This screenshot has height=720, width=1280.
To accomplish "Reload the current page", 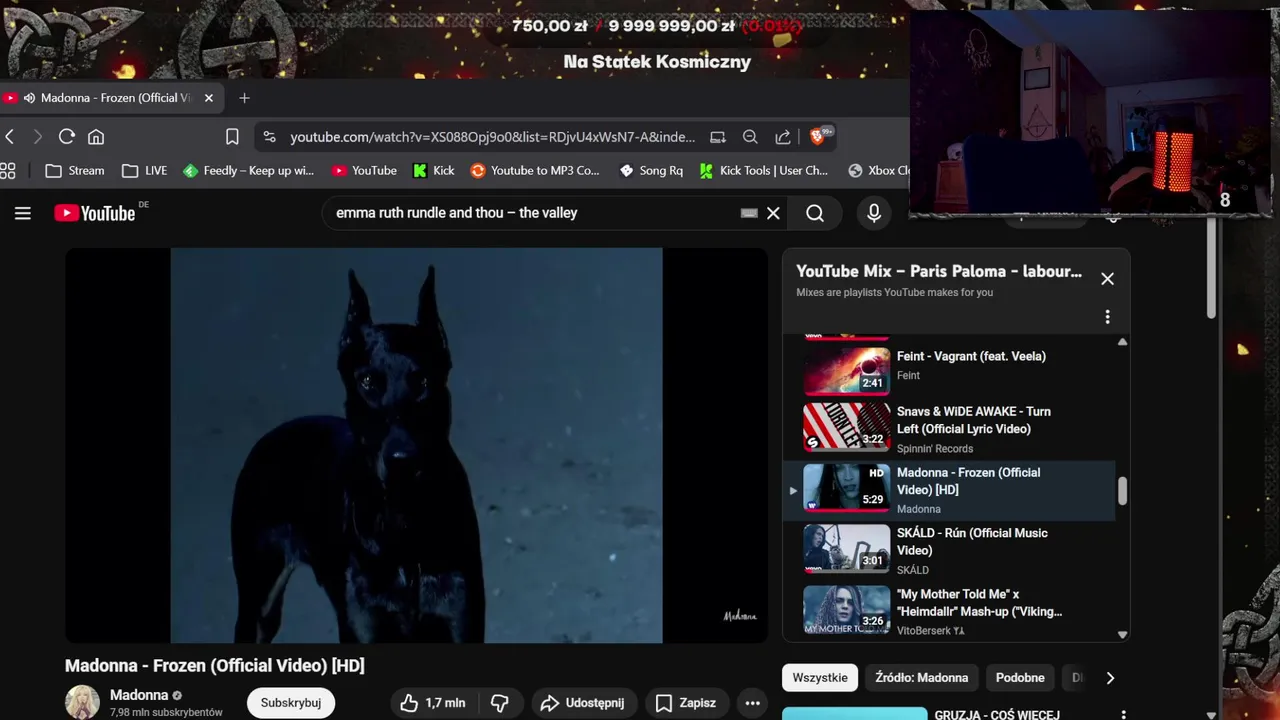I will 67,137.
